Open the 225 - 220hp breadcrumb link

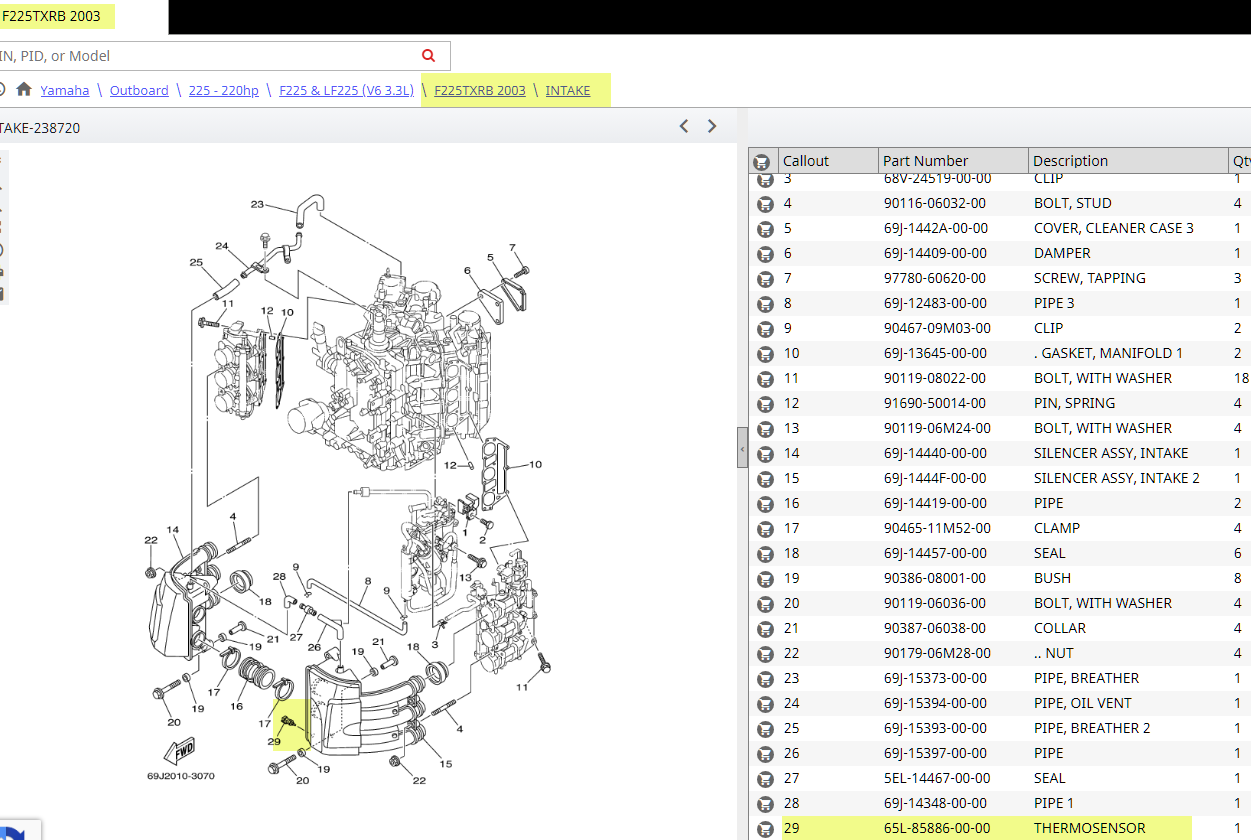click(224, 90)
